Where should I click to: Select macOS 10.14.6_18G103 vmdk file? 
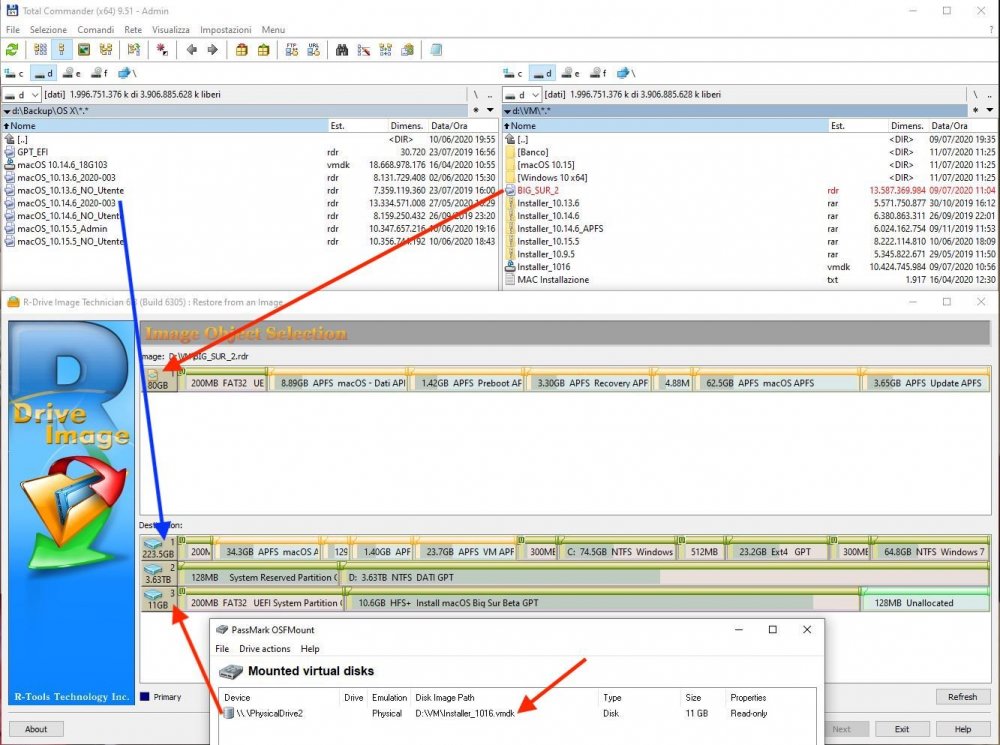[x=249, y=165]
